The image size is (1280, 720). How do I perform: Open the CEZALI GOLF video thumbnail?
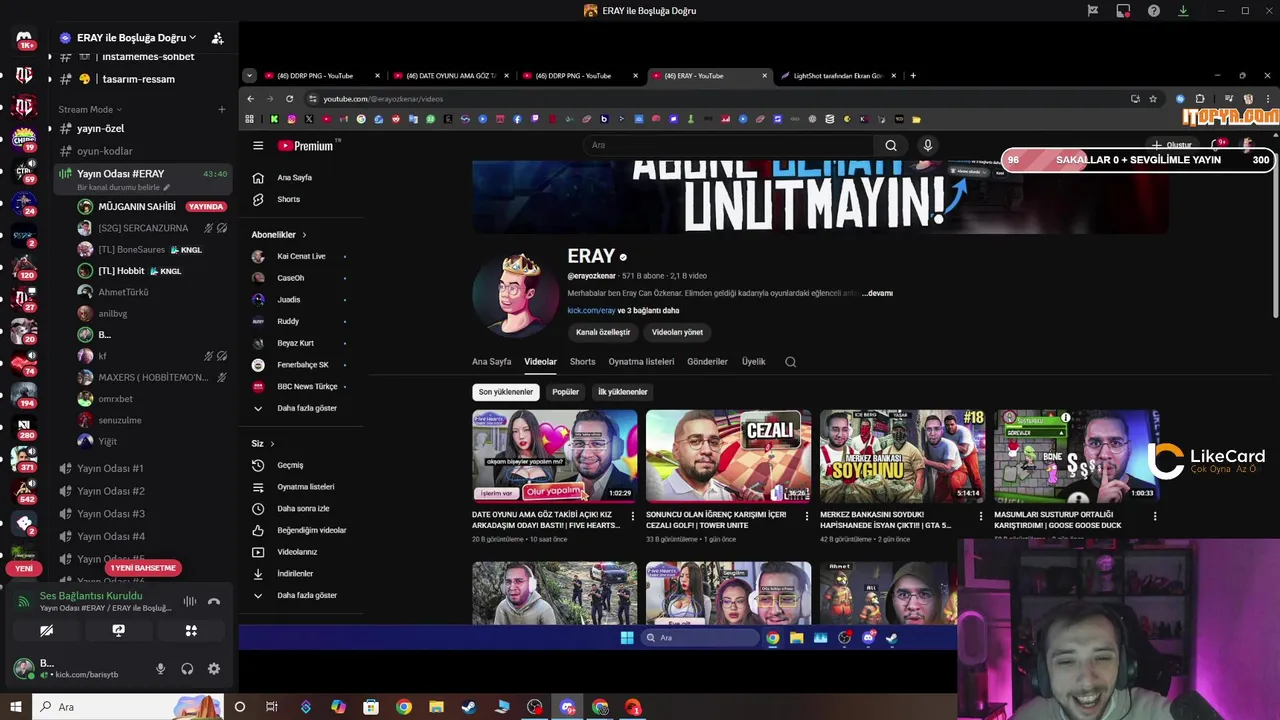(728, 455)
